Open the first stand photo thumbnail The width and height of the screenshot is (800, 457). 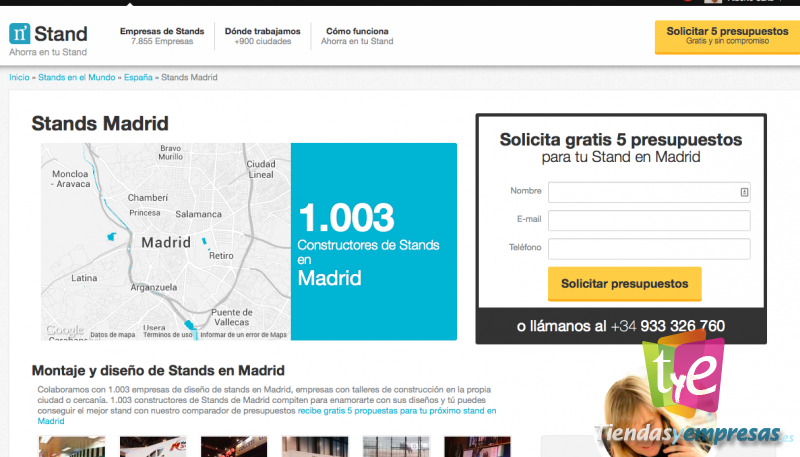pyautogui.click(x=71, y=446)
